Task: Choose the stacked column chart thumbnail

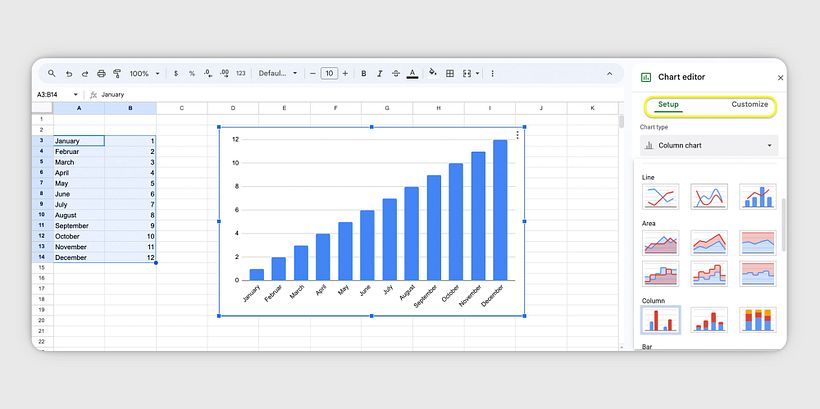Action: (709, 320)
